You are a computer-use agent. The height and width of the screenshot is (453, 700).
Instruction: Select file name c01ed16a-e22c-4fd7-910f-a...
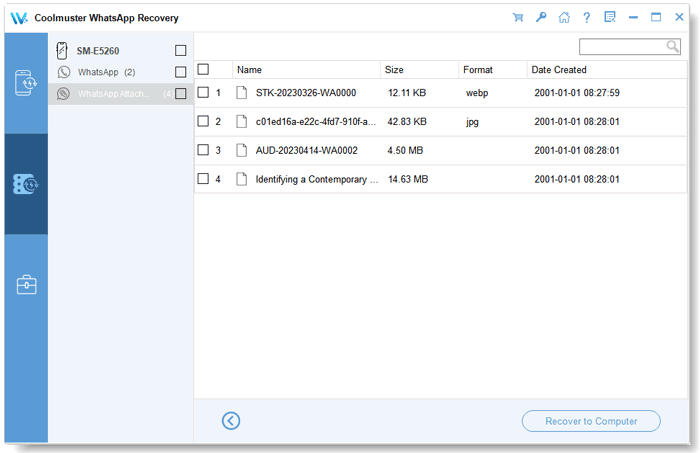click(x=316, y=121)
